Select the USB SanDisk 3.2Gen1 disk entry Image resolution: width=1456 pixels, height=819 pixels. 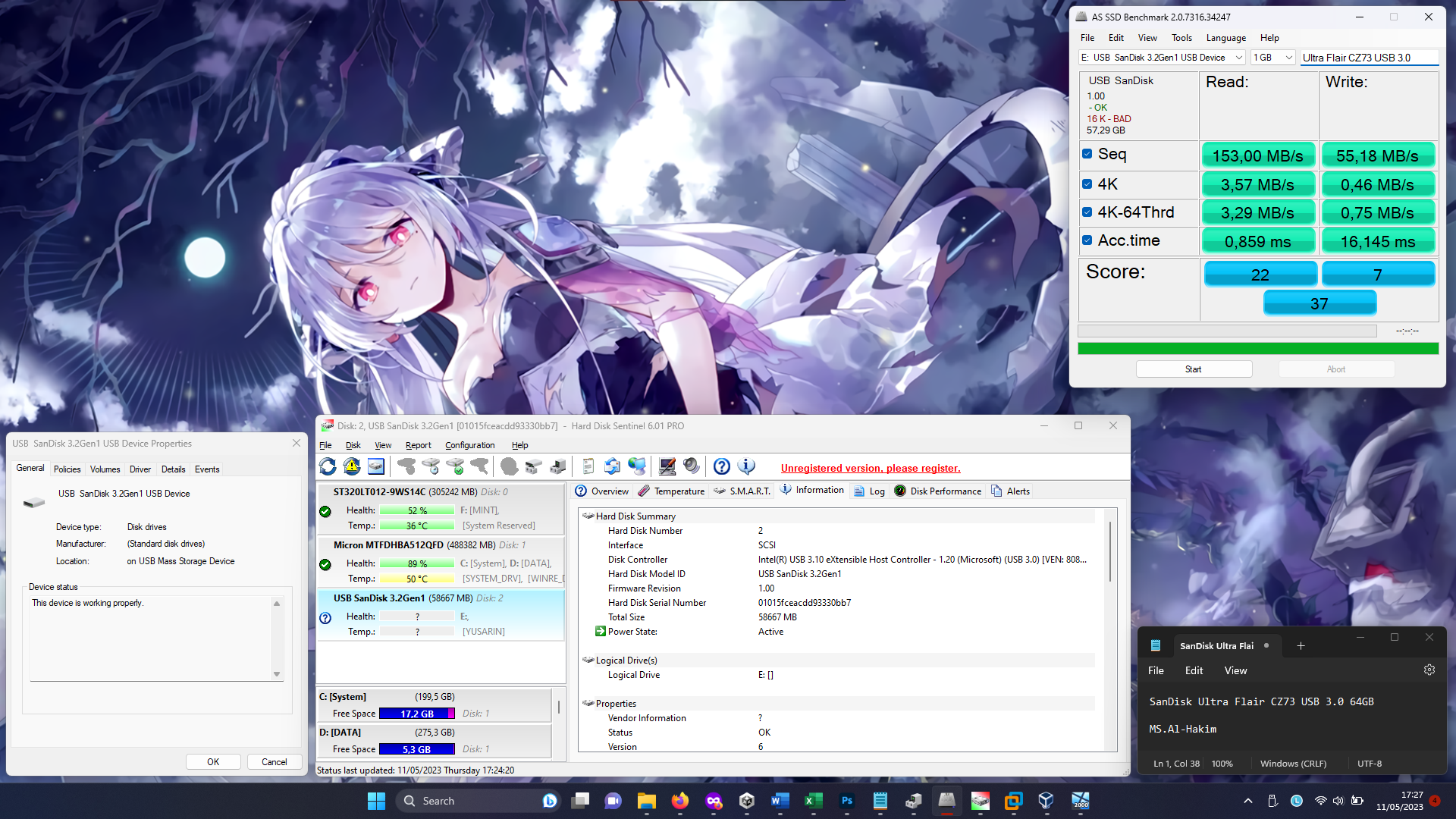[441, 615]
